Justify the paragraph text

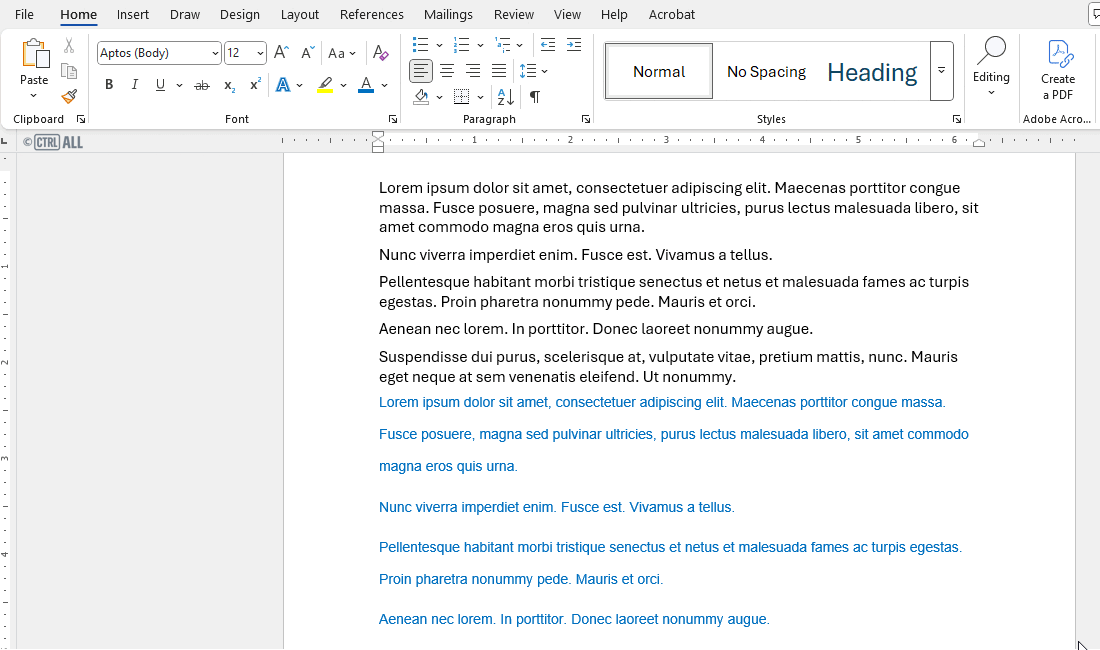click(x=498, y=70)
